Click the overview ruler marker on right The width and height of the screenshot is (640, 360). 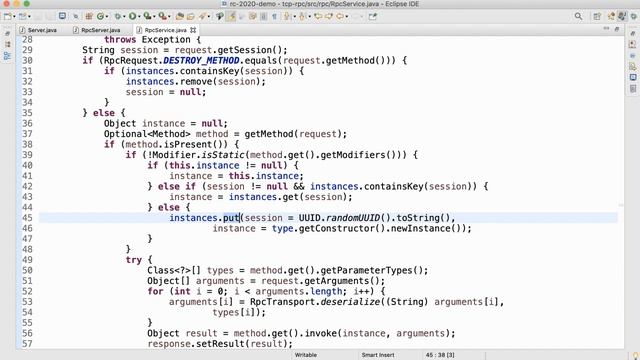[x=621, y=205]
